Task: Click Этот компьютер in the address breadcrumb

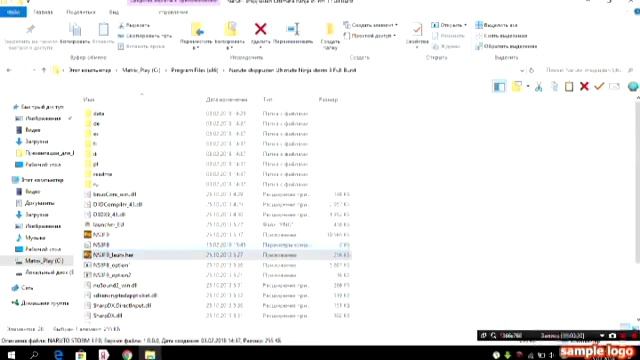Action: [x=89, y=70]
